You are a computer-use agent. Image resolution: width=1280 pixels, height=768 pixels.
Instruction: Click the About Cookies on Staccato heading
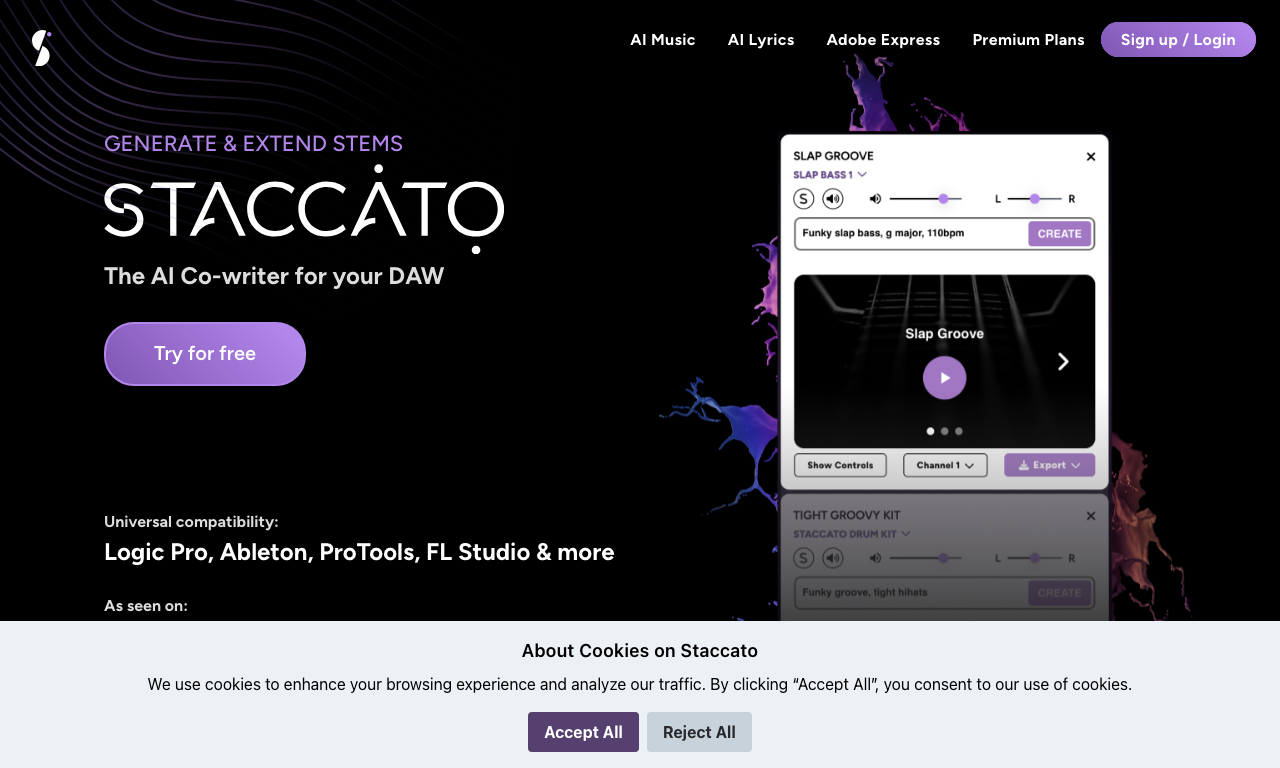pos(640,651)
